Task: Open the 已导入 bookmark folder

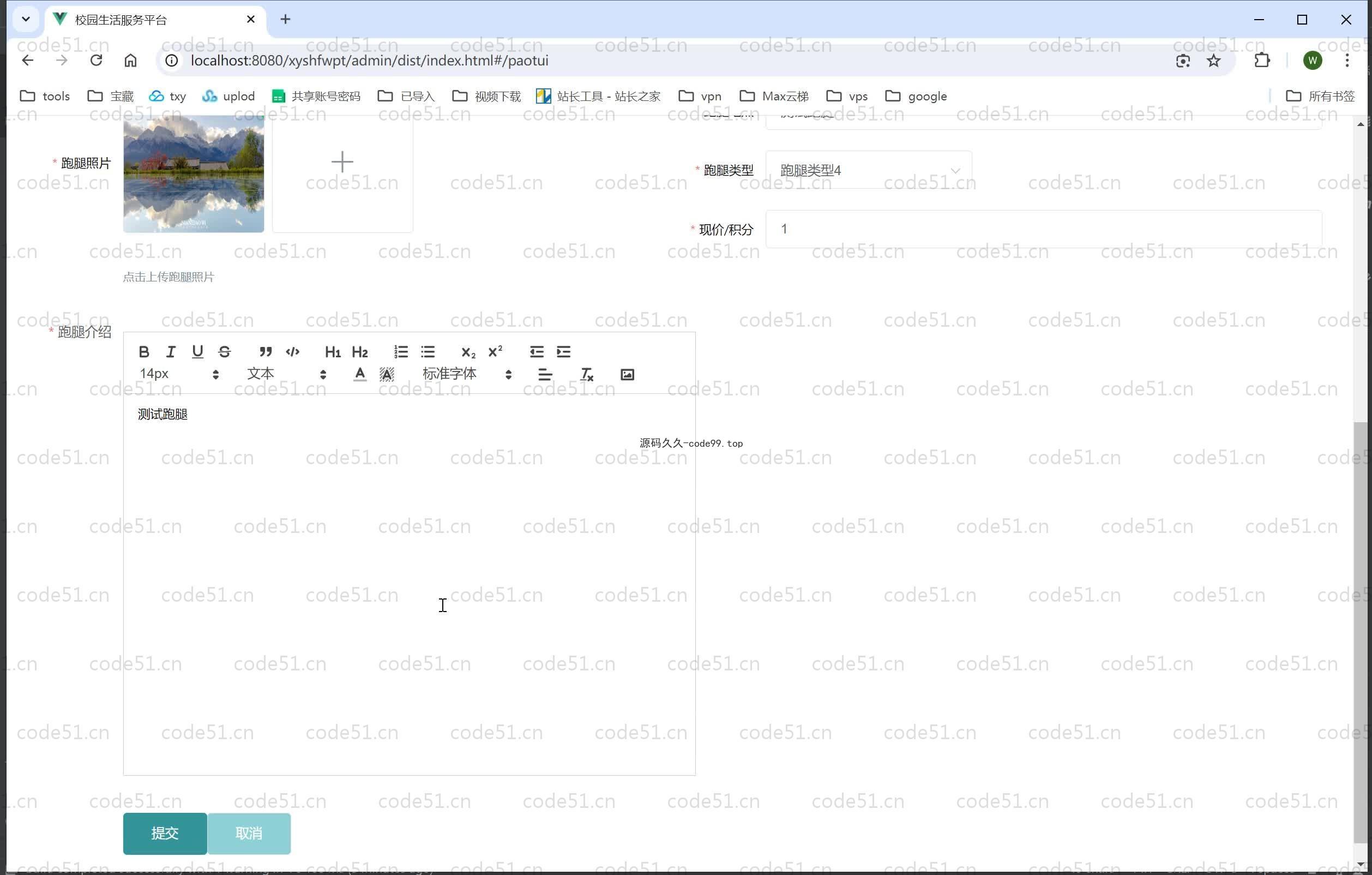Action: coord(406,97)
